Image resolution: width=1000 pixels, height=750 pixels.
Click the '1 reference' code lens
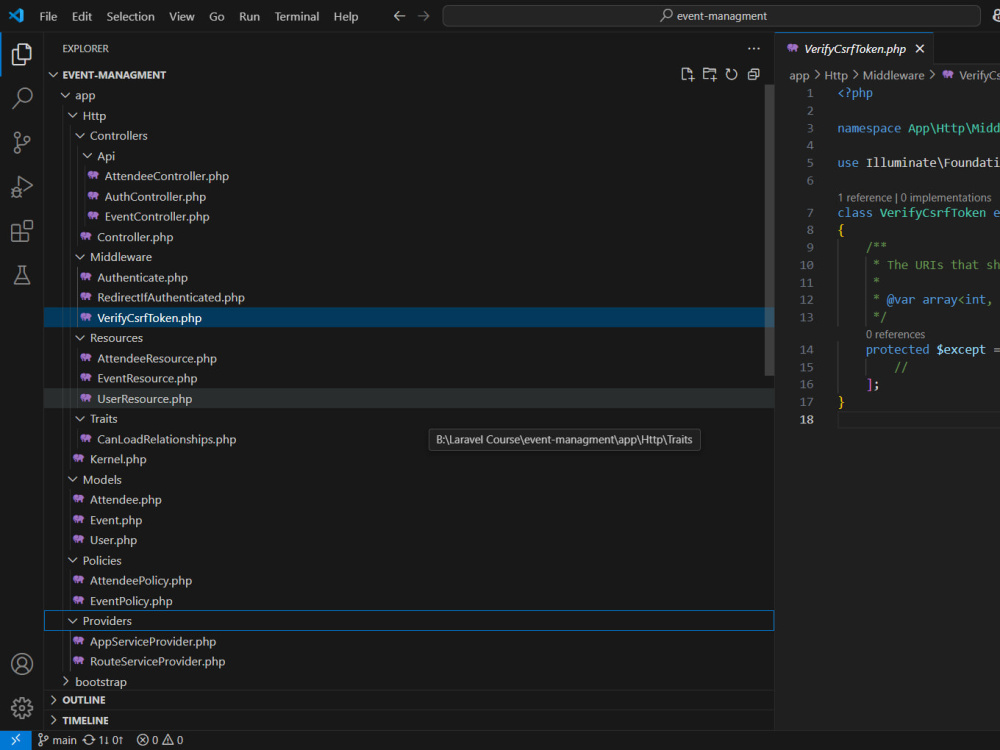(x=865, y=198)
